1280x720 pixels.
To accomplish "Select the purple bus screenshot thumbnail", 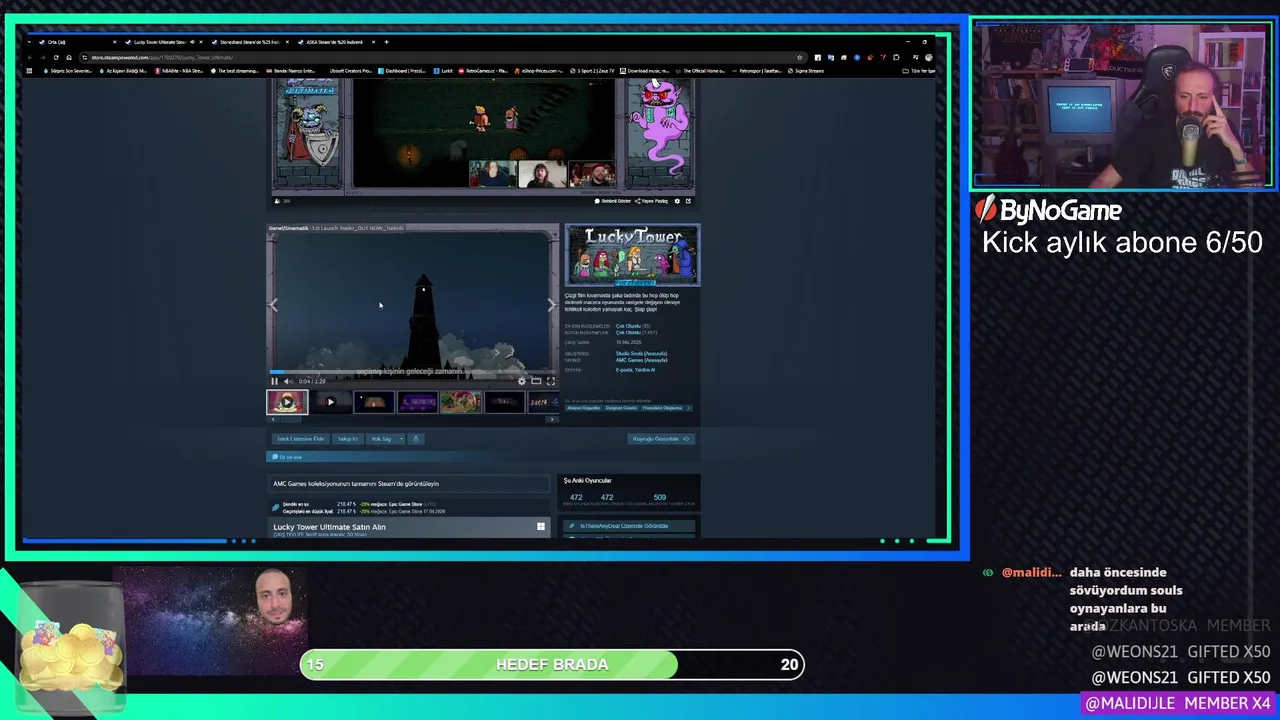I will point(418,402).
